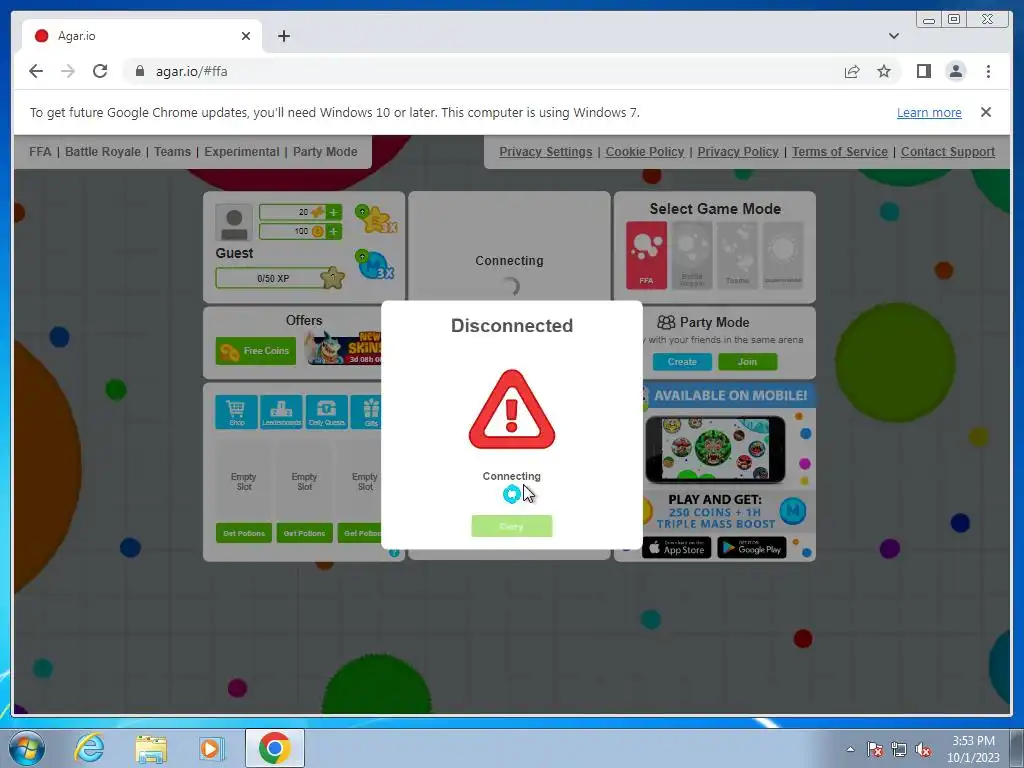
Task: Open Chrome profile avatar
Action: pos(955,71)
